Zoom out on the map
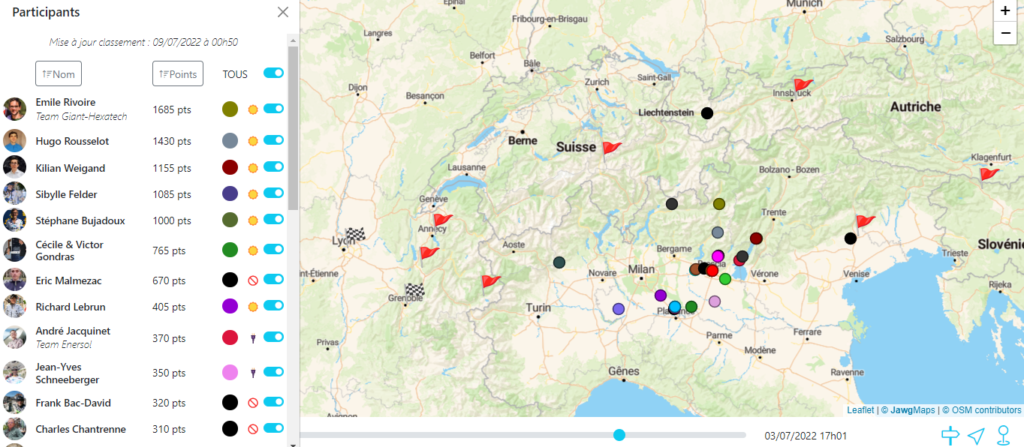This screenshot has height=447, width=1024. (1005, 33)
